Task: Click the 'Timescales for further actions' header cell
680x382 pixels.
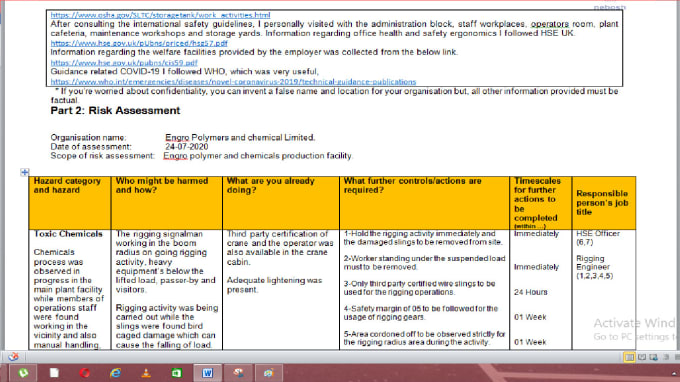Action: click(541, 203)
